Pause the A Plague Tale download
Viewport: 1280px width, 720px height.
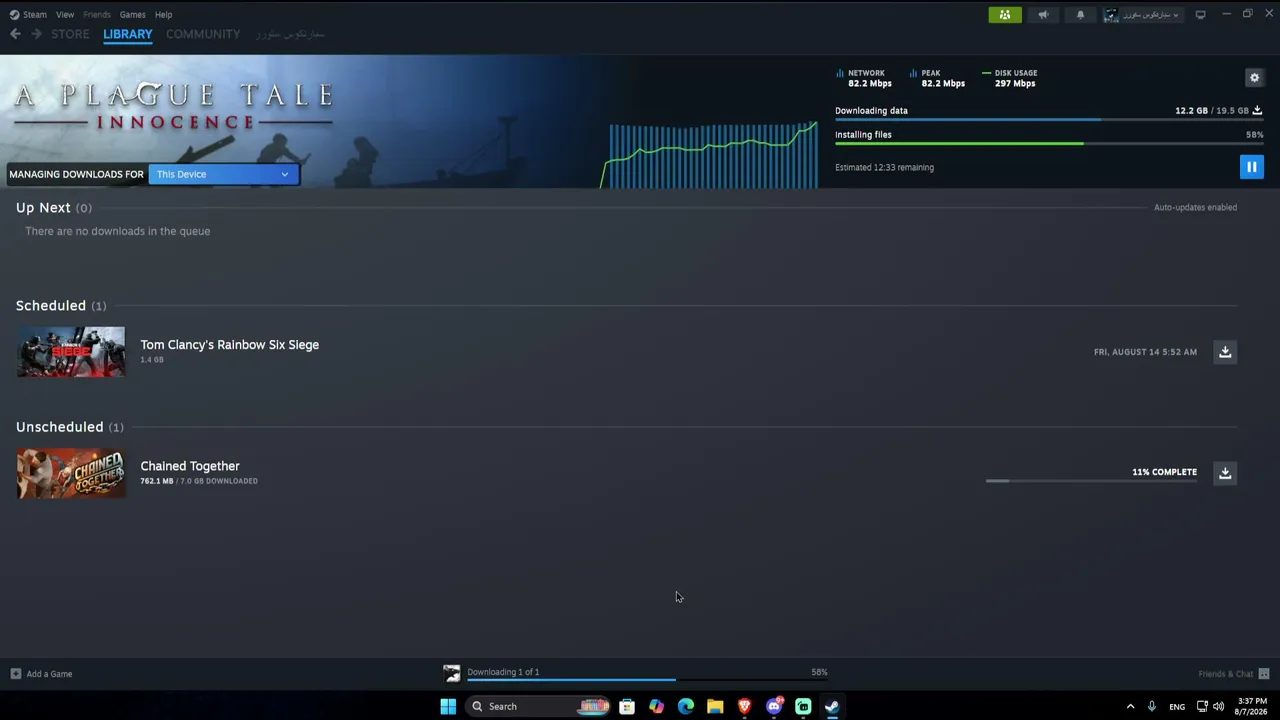[1251, 167]
